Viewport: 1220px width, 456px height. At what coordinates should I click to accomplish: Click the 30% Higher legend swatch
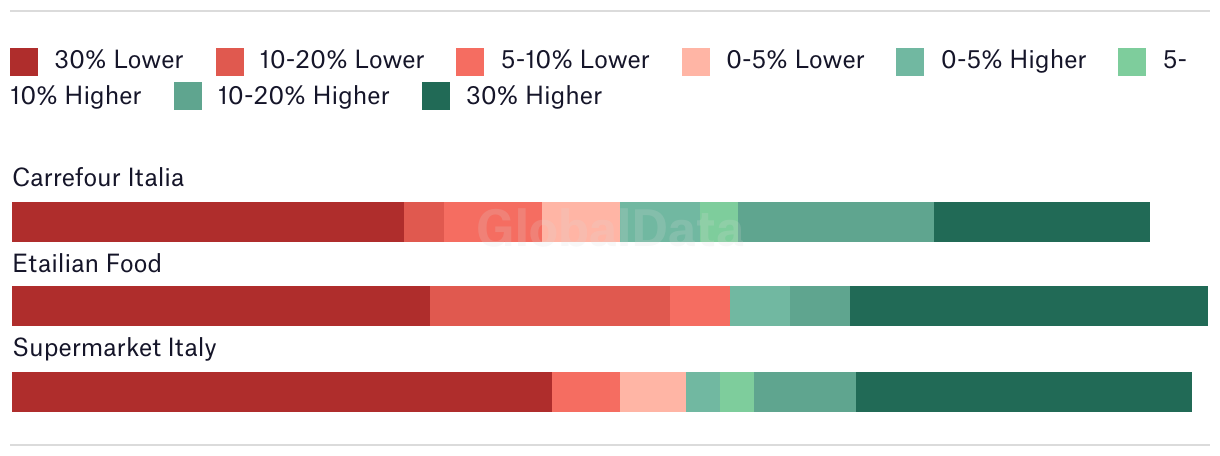(436, 97)
